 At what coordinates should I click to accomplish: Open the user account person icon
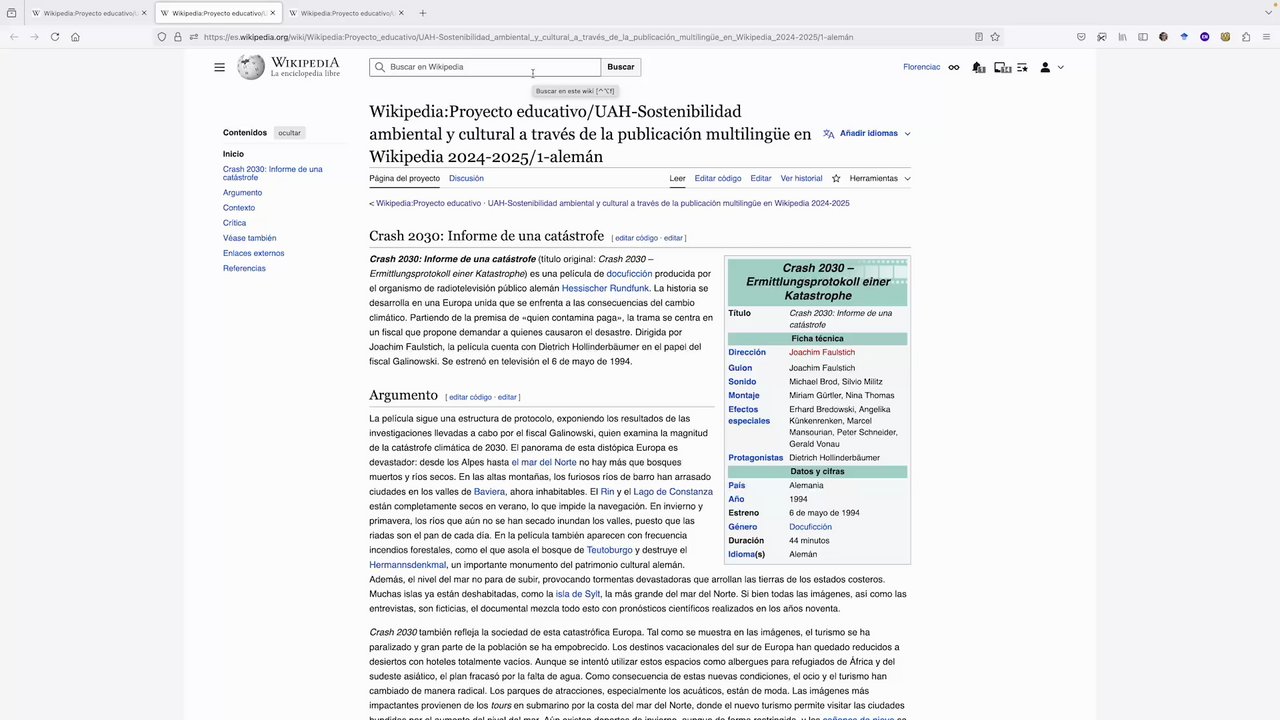pyautogui.click(x=1045, y=67)
